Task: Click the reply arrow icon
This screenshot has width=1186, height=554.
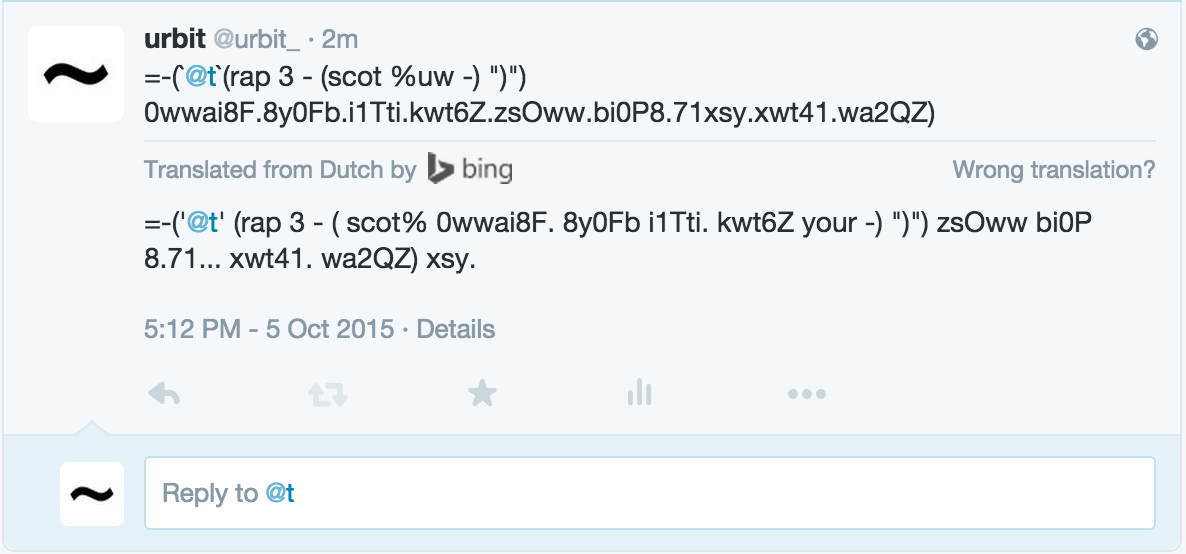Action: click(163, 394)
